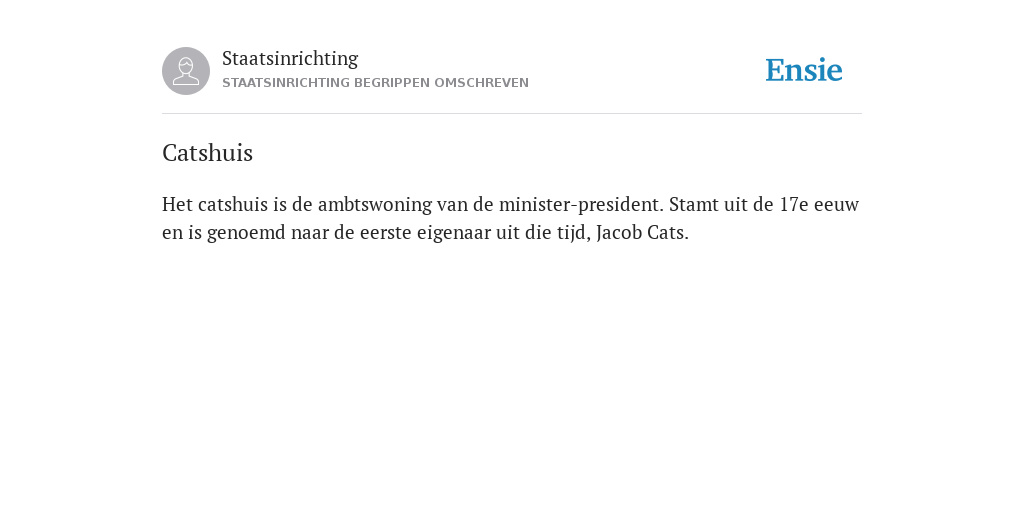
Task: Open the Ensie logo link
Action: [804, 70]
